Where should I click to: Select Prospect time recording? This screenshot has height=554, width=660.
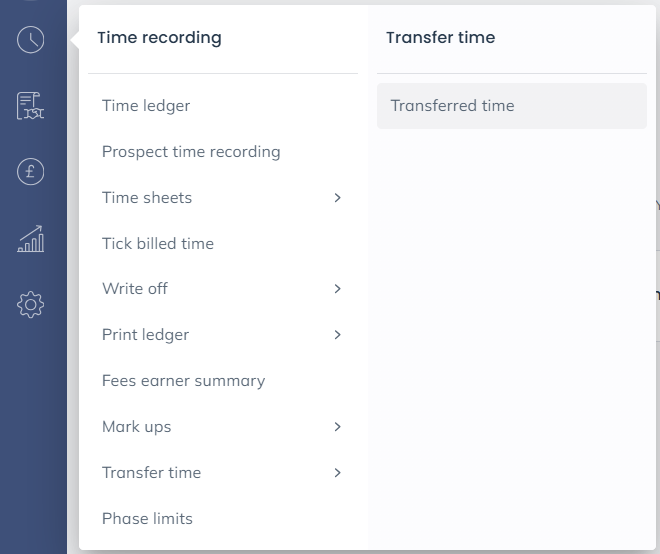tap(191, 152)
